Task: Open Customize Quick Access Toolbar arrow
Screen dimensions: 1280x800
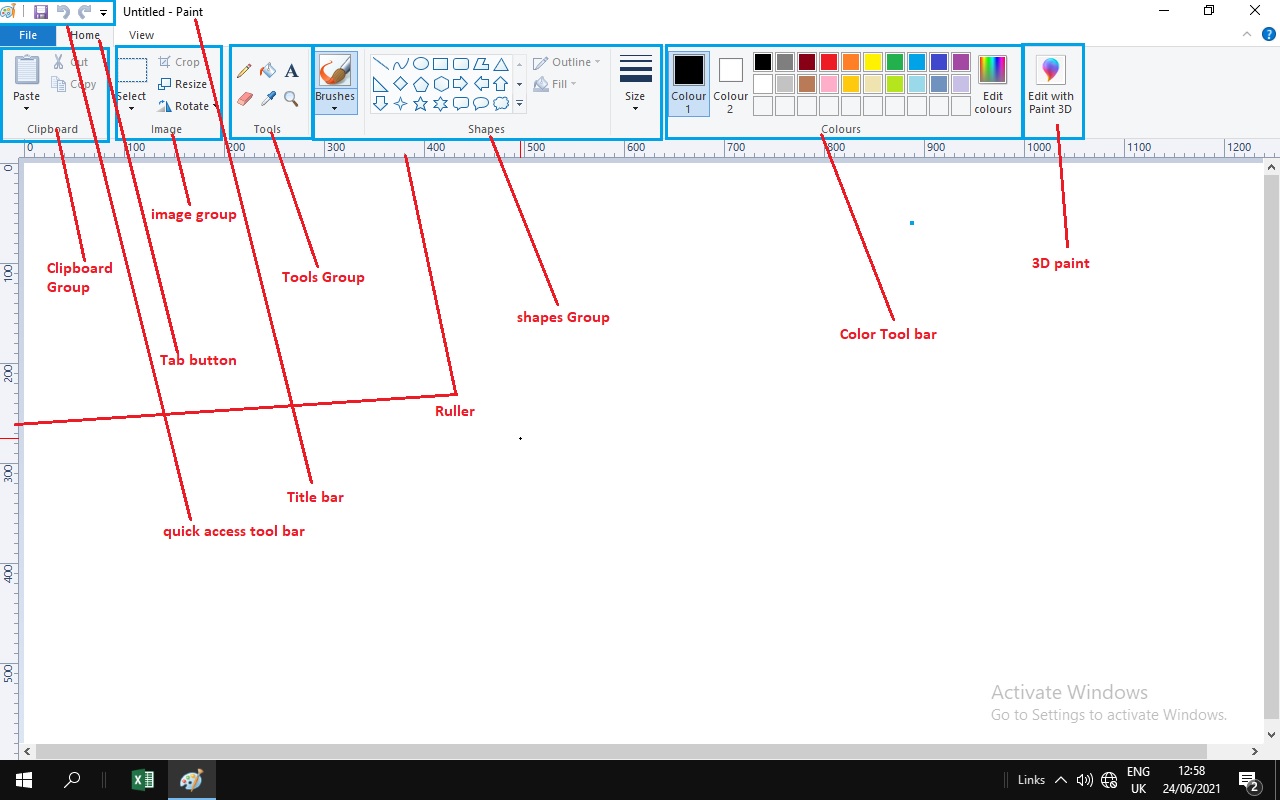Action: pos(103,13)
